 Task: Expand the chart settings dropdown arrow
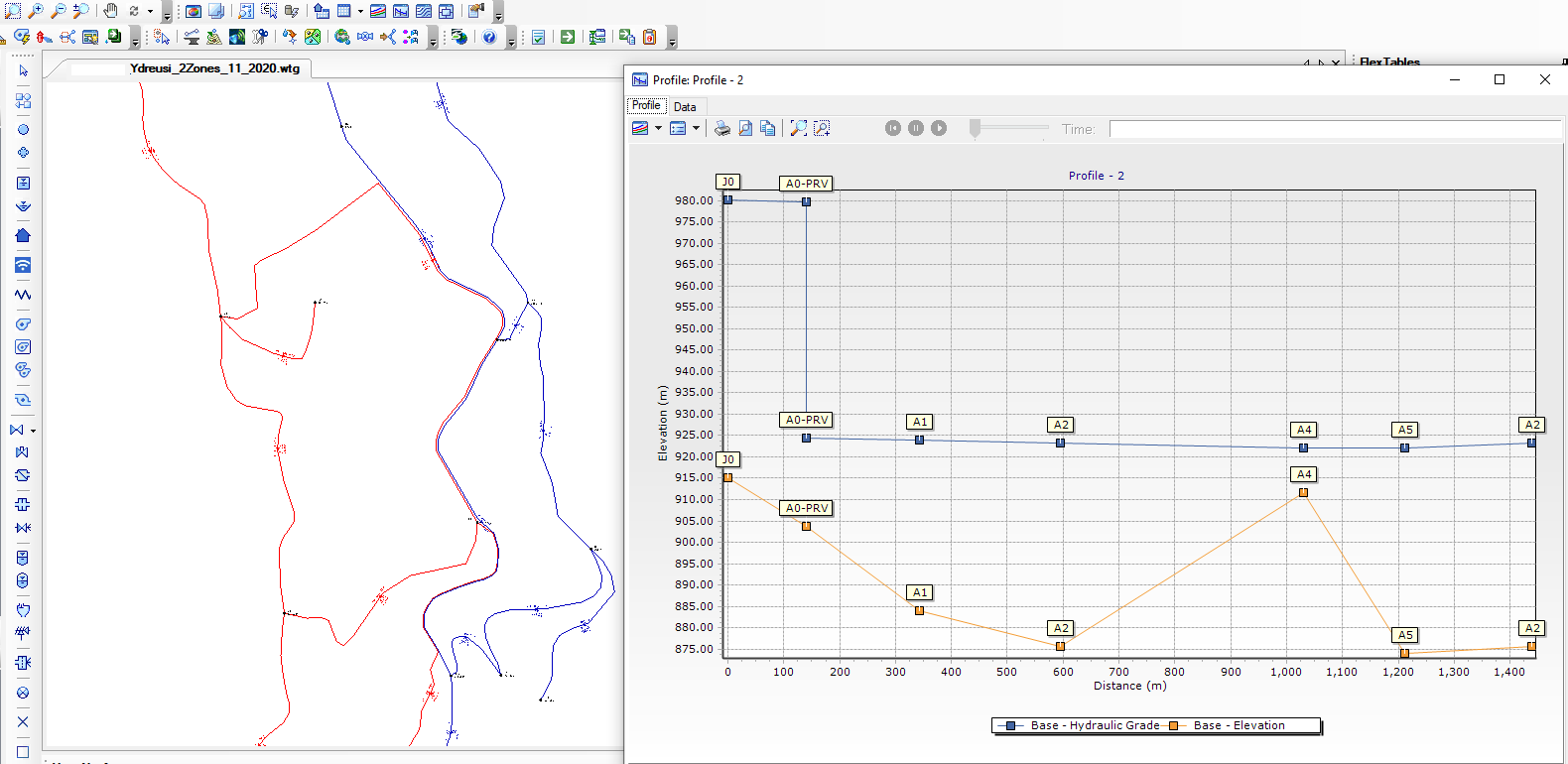coord(658,128)
